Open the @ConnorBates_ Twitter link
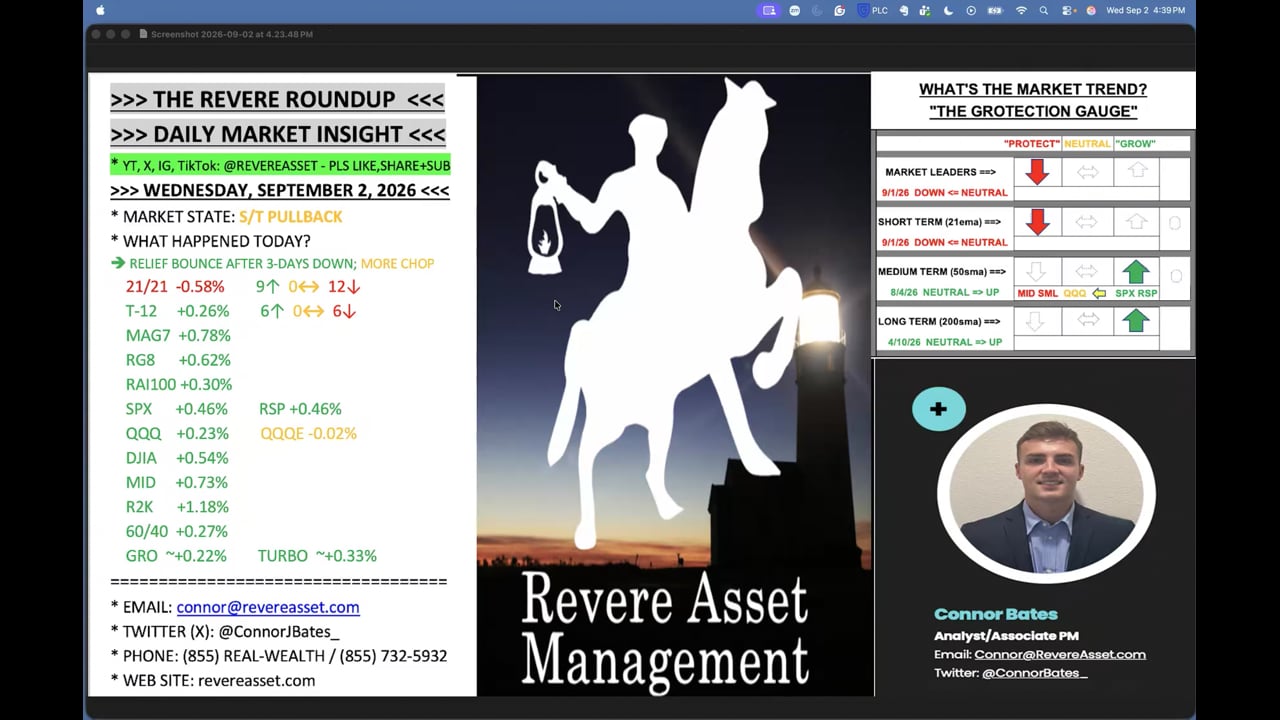The width and height of the screenshot is (1280, 720). [x=1034, y=673]
